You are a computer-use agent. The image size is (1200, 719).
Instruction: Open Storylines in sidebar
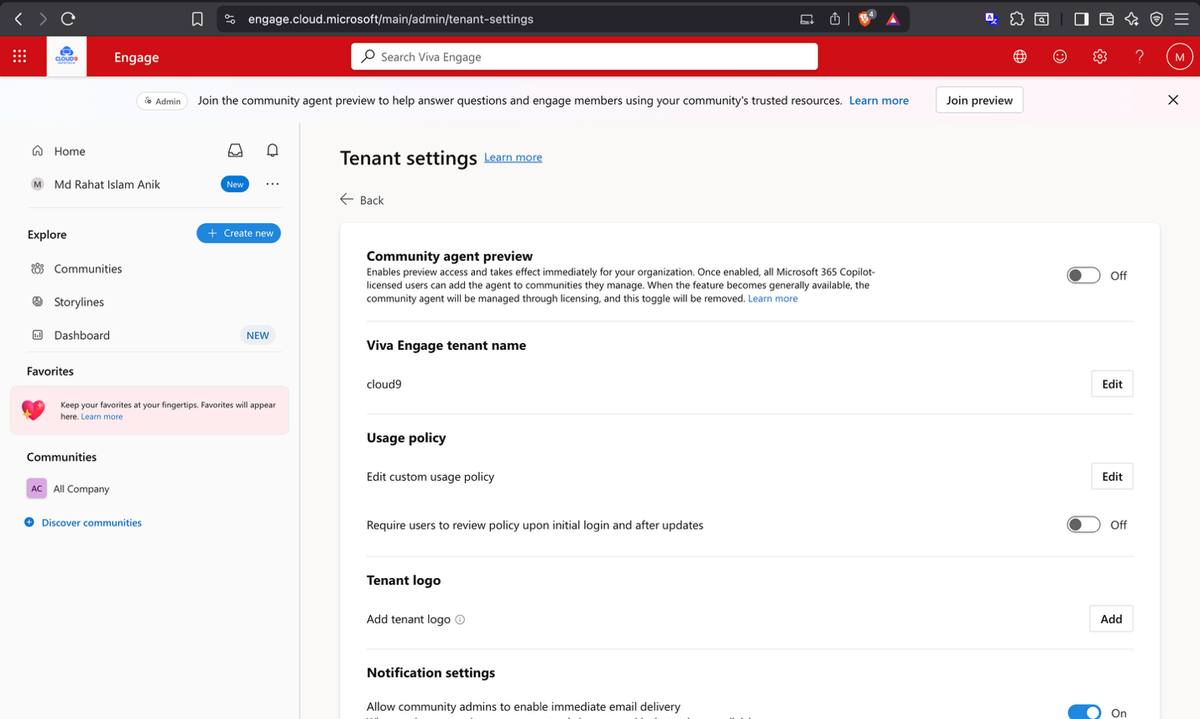click(x=79, y=301)
